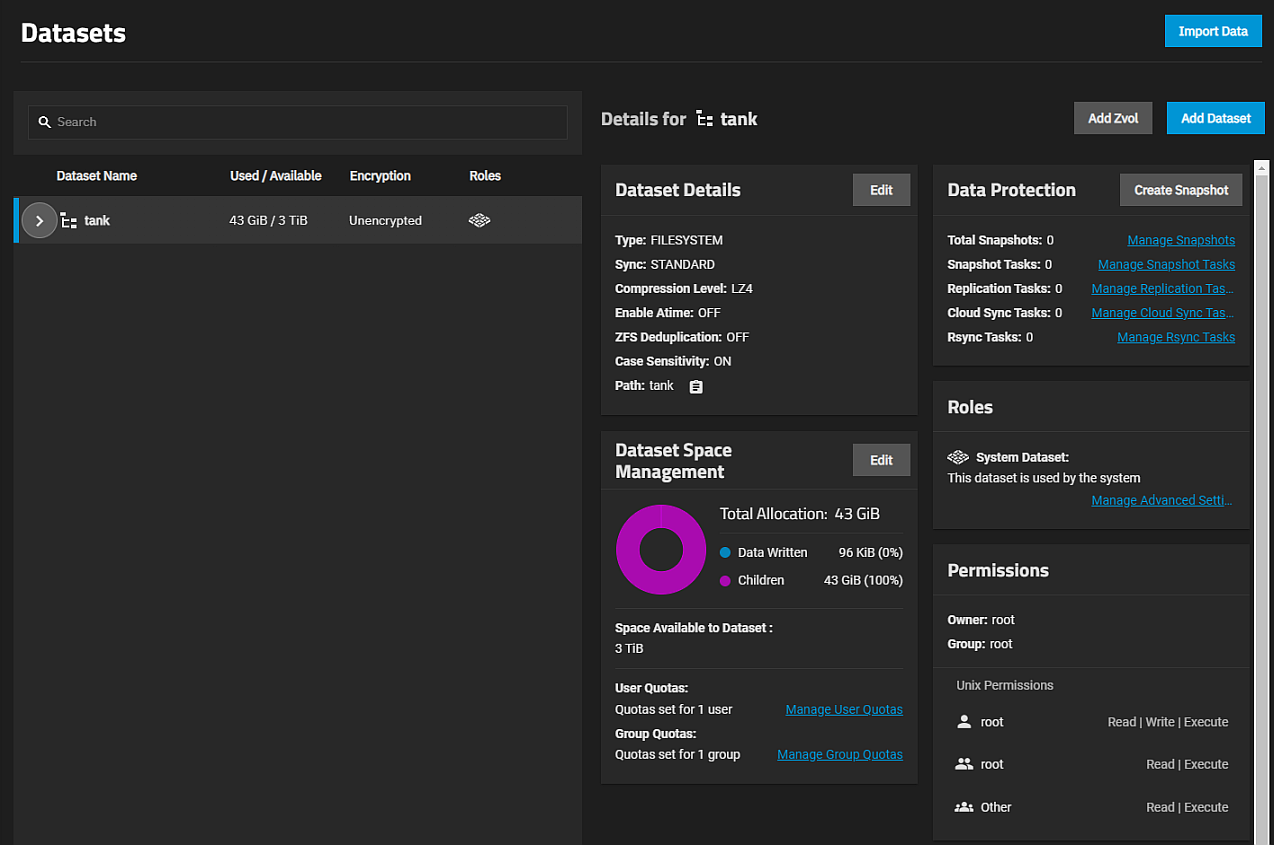Click Add Dataset button
The image size is (1274, 845).
(x=1215, y=118)
